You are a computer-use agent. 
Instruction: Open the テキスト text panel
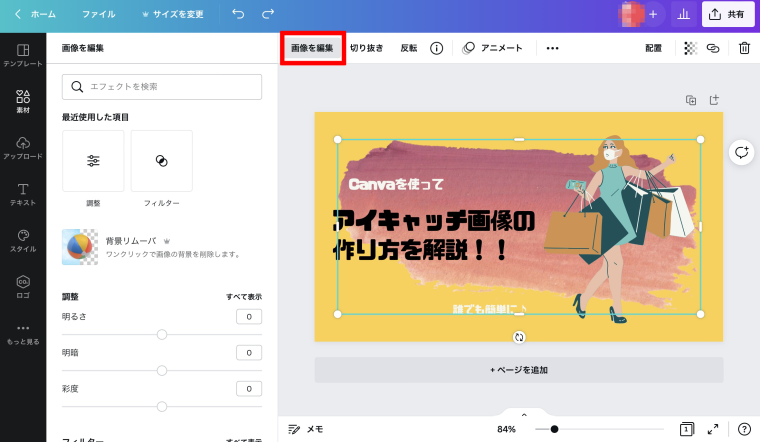[23, 194]
